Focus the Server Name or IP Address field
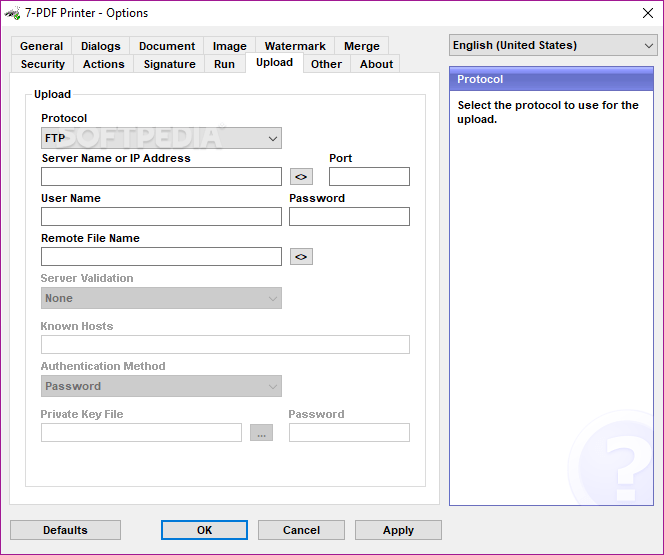 click(161, 177)
